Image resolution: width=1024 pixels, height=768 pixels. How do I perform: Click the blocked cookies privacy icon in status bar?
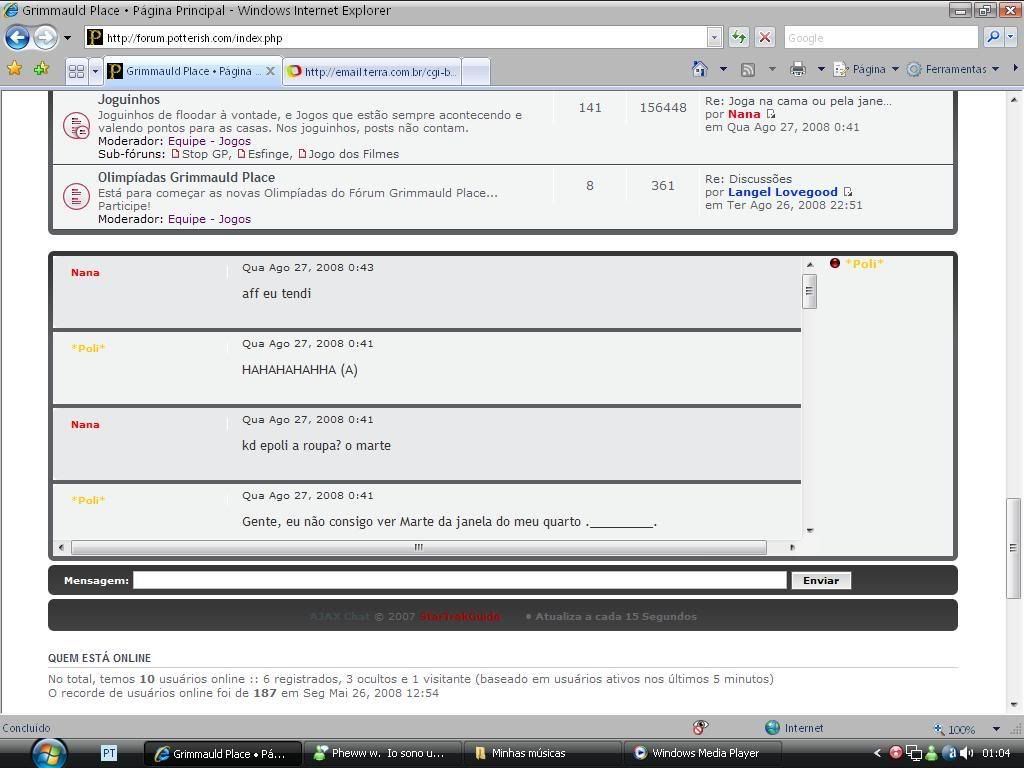700,727
